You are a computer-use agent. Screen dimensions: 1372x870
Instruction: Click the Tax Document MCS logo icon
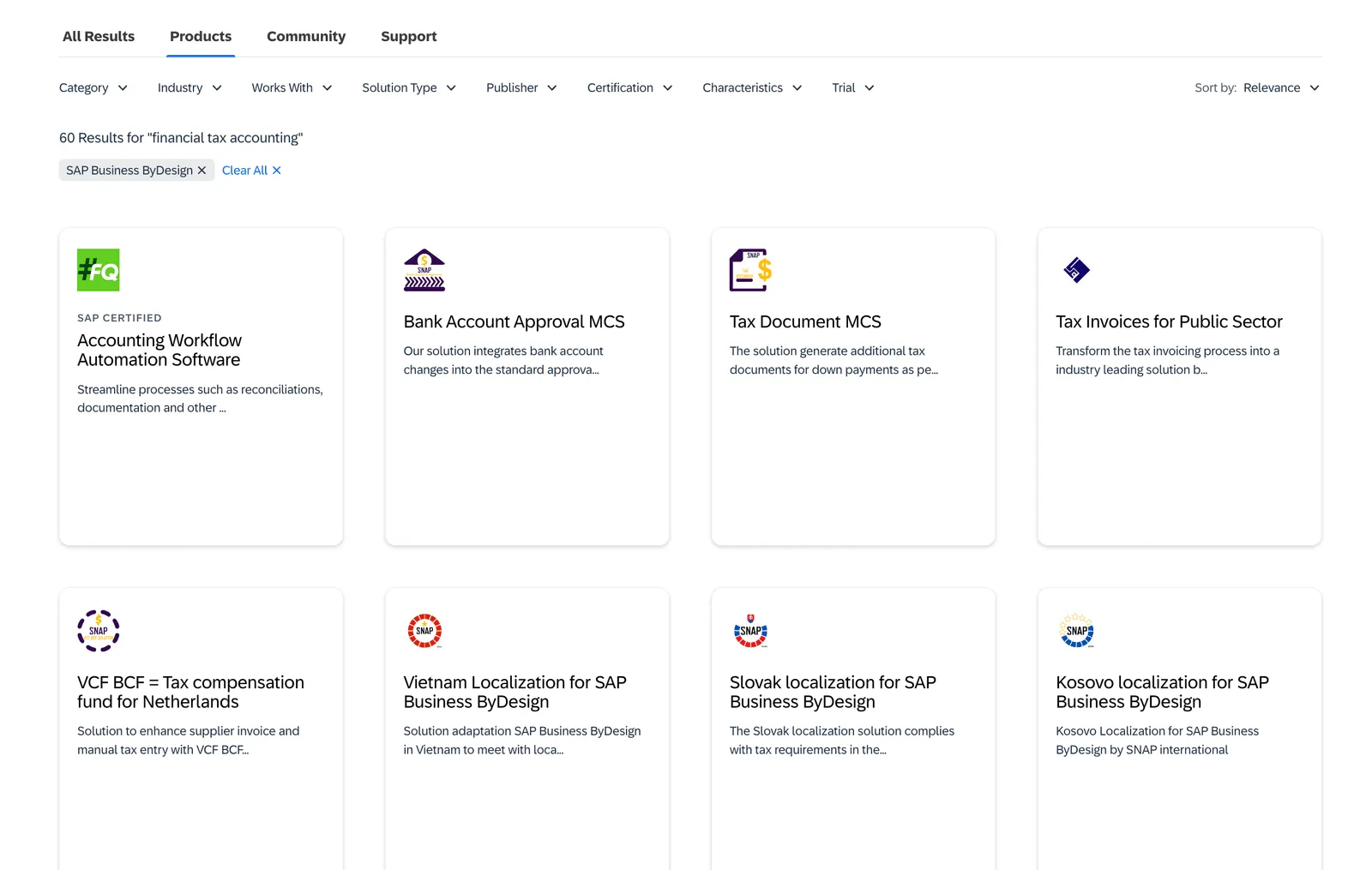point(751,270)
